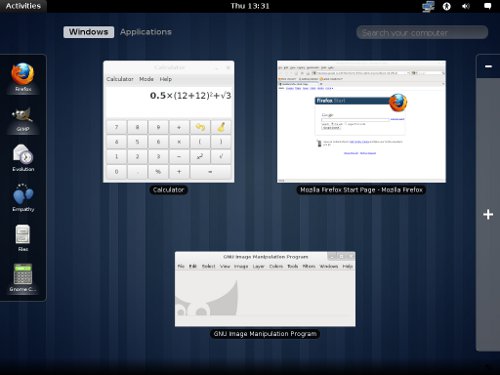Image resolution: width=500 pixels, height=375 pixels.
Task: Open the accessibility menu icon
Action: 447,6
